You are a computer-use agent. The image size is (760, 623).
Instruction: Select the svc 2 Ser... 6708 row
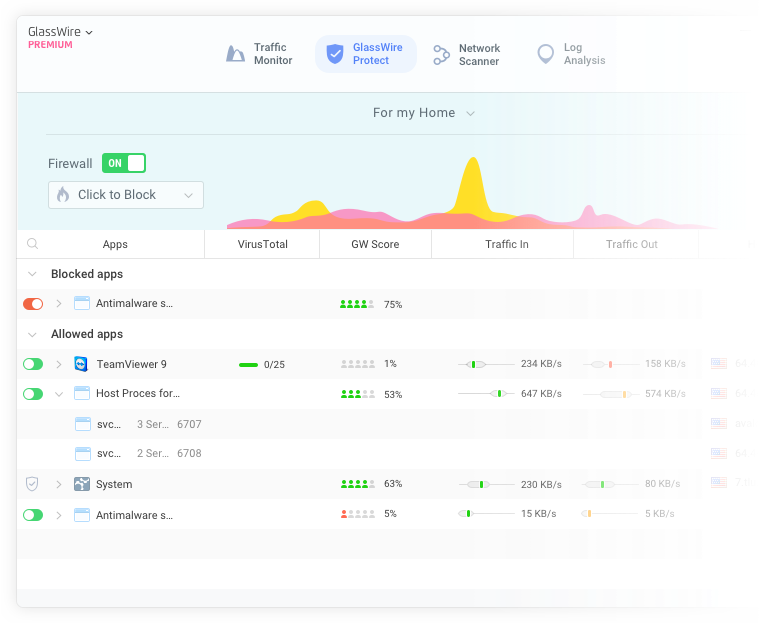pos(359,454)
